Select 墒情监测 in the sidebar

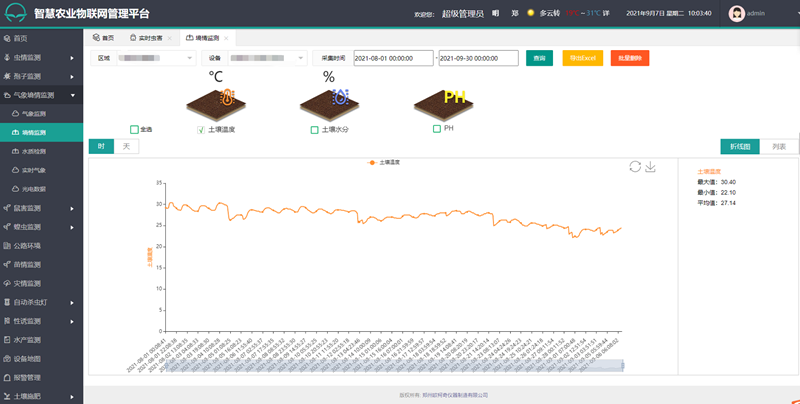(41, 133)
